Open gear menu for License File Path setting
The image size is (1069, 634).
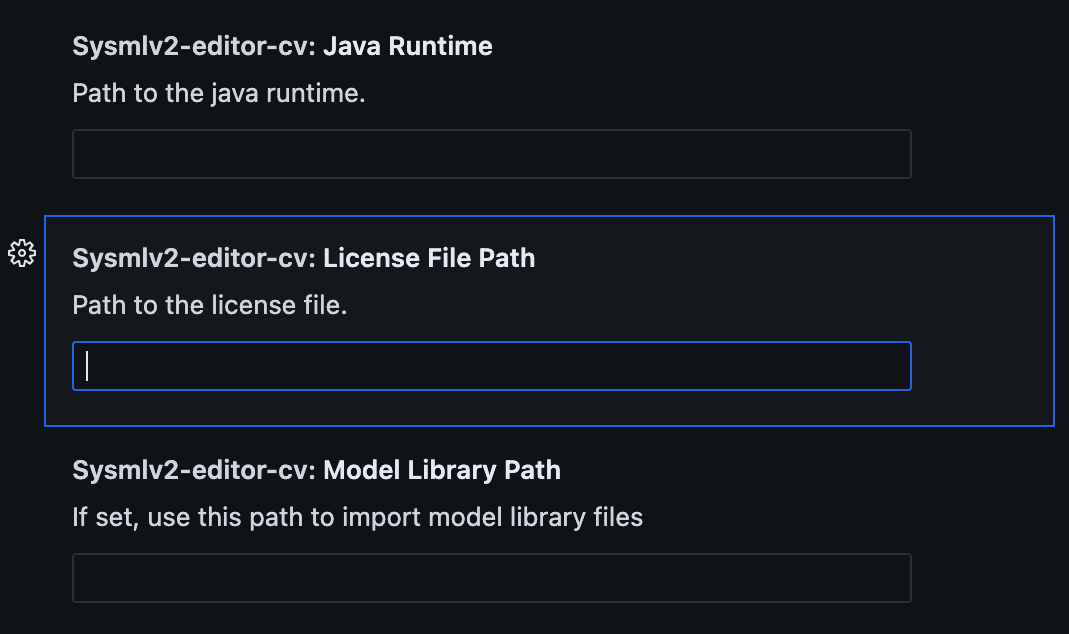click(22, 253)
